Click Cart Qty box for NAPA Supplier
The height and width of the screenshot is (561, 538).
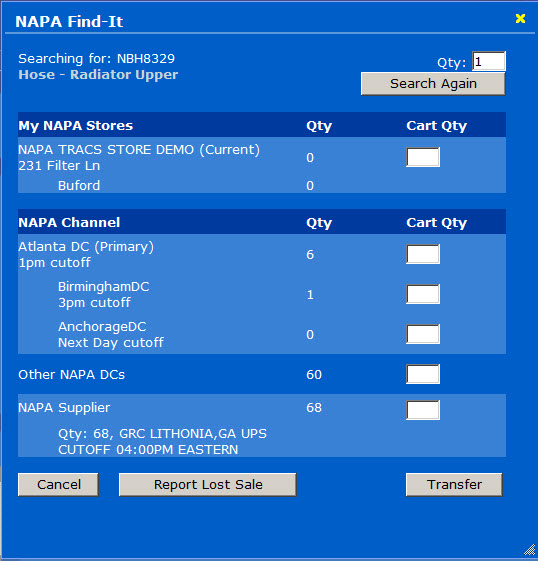tap(423, 410)
